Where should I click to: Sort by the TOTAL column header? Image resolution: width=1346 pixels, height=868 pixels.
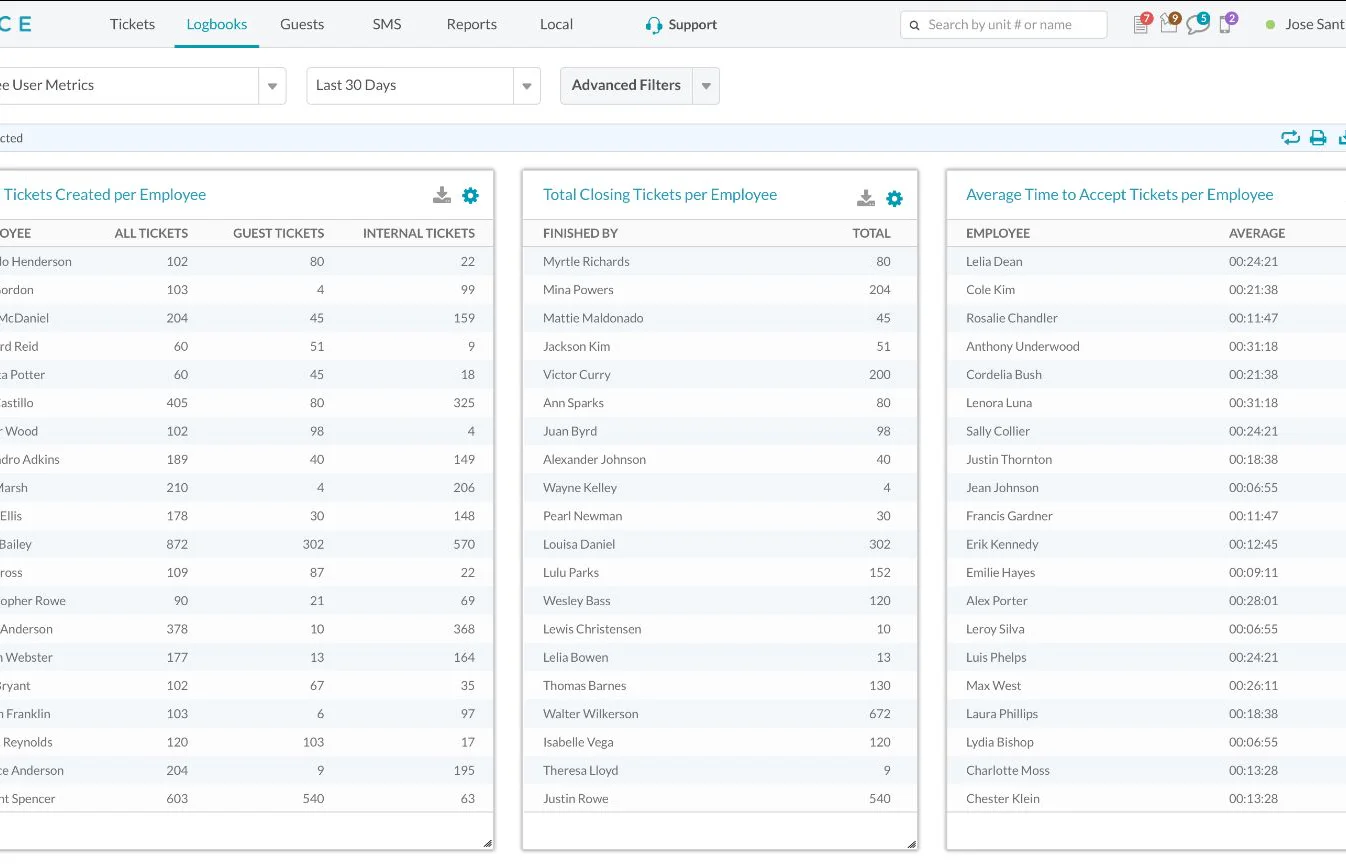click(x=871, y=233)
